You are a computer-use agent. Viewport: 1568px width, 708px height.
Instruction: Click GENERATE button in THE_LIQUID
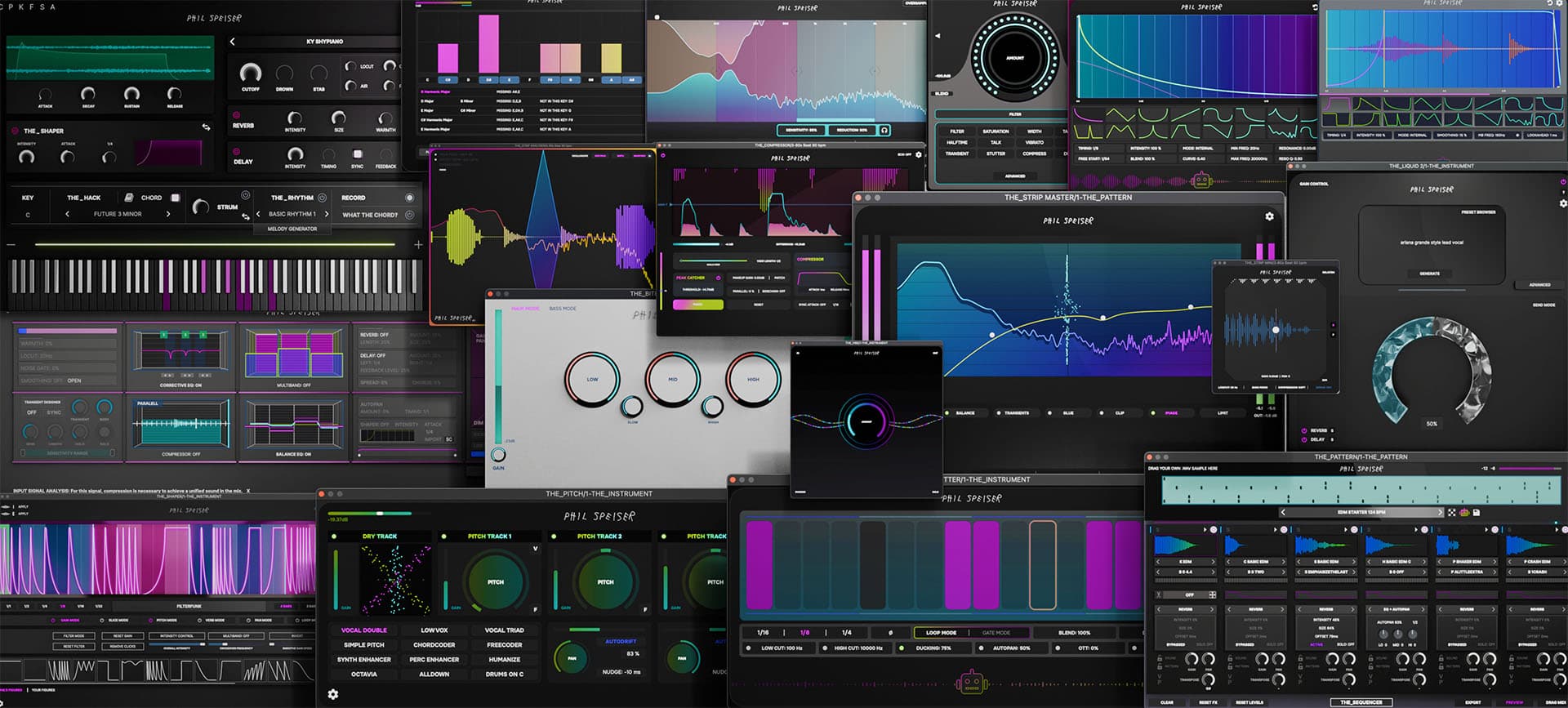1430,274
